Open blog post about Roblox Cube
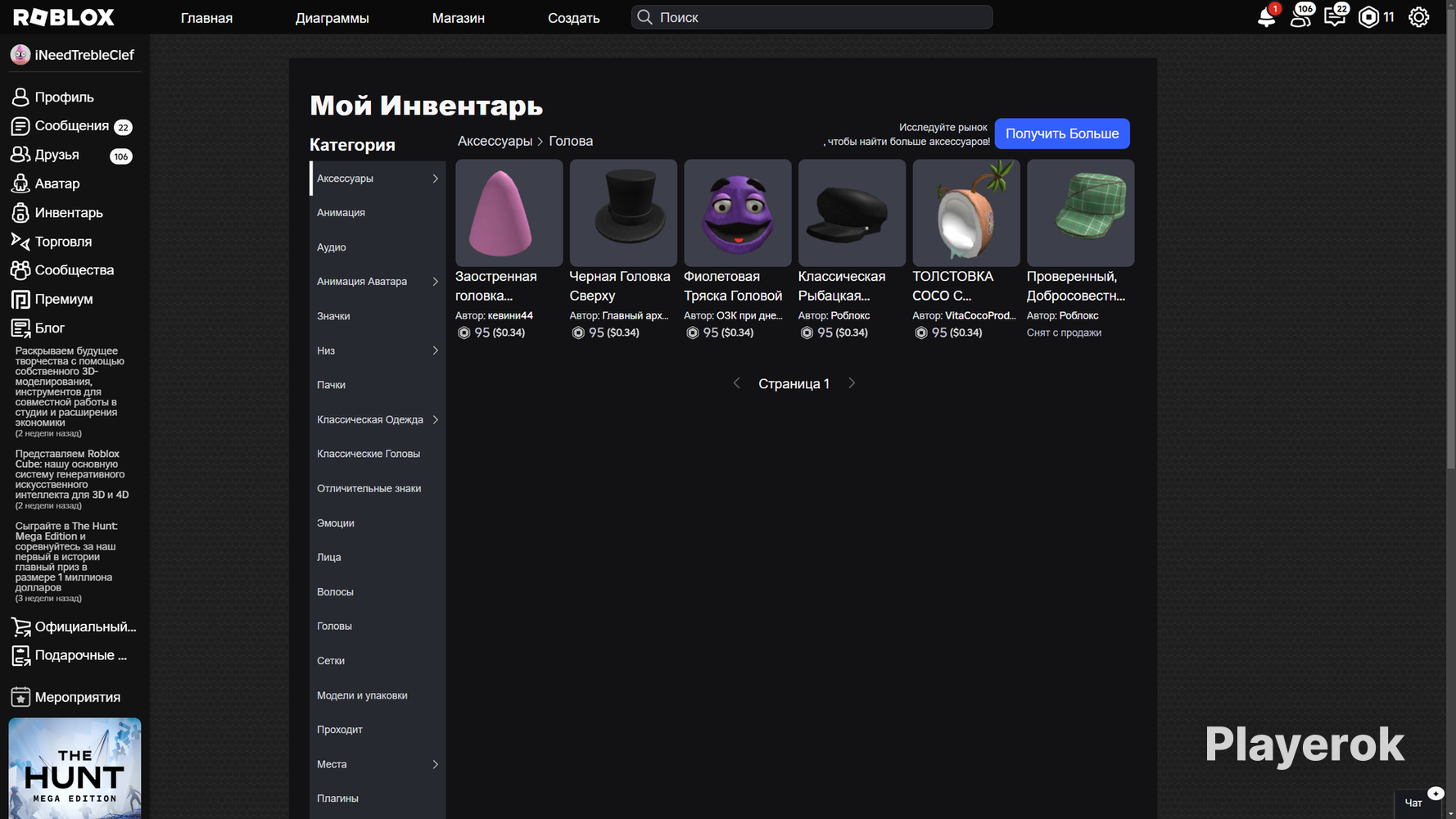 point(72,479)
